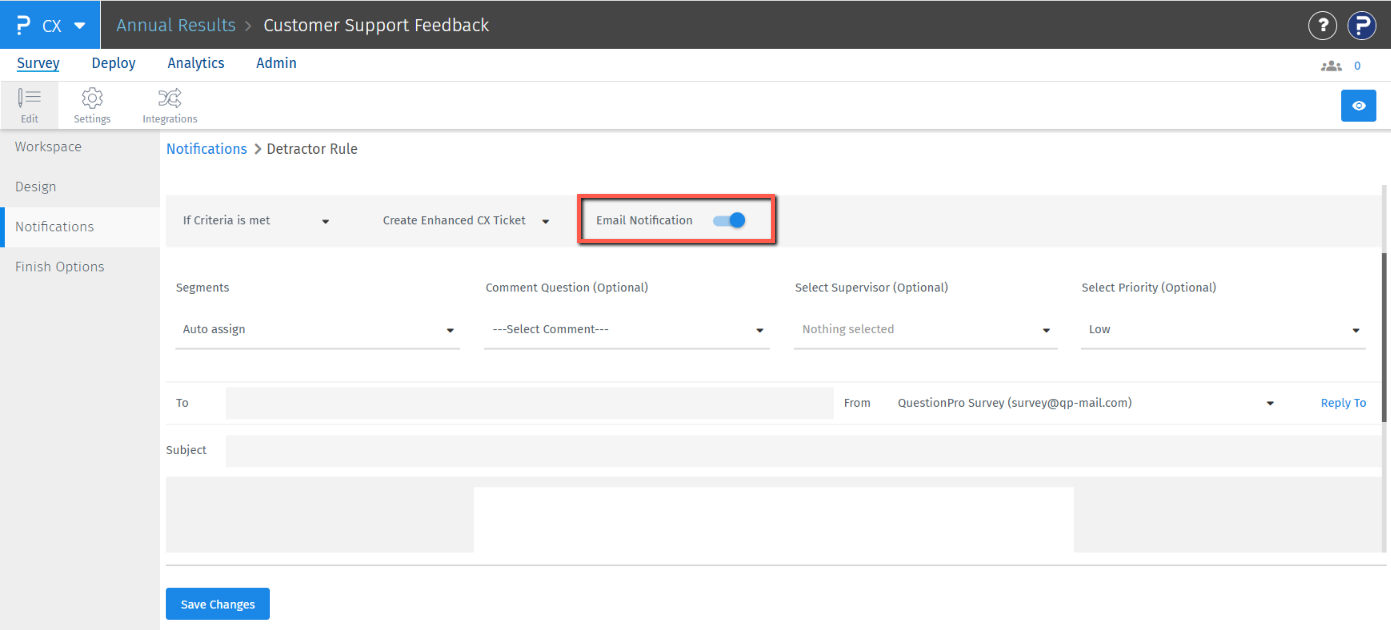The image size is (1391, 630).
Task: Open the Deploy tab
Action: click(114, 63)
